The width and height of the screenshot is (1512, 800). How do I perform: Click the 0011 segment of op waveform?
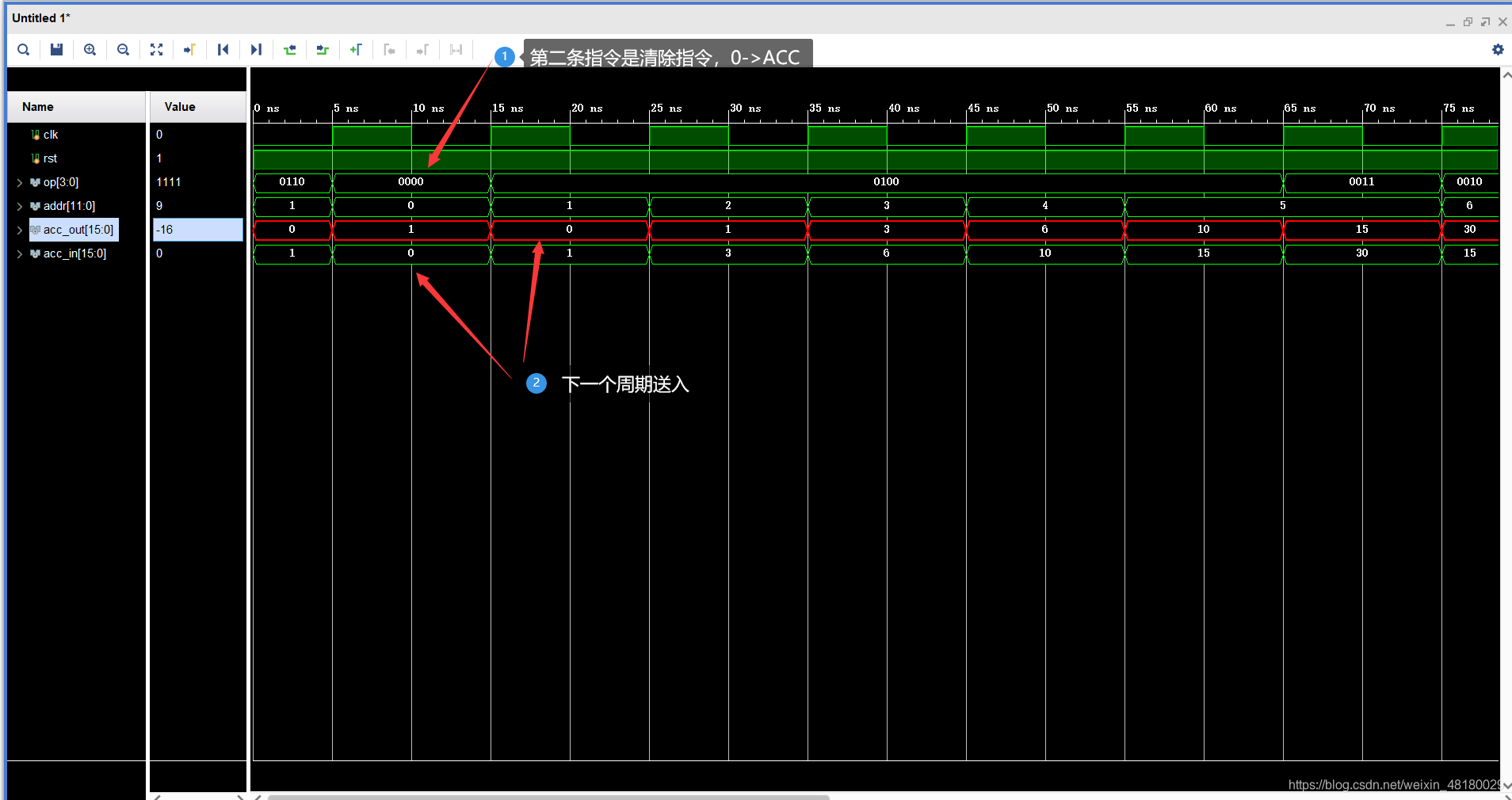(1362, 182)
